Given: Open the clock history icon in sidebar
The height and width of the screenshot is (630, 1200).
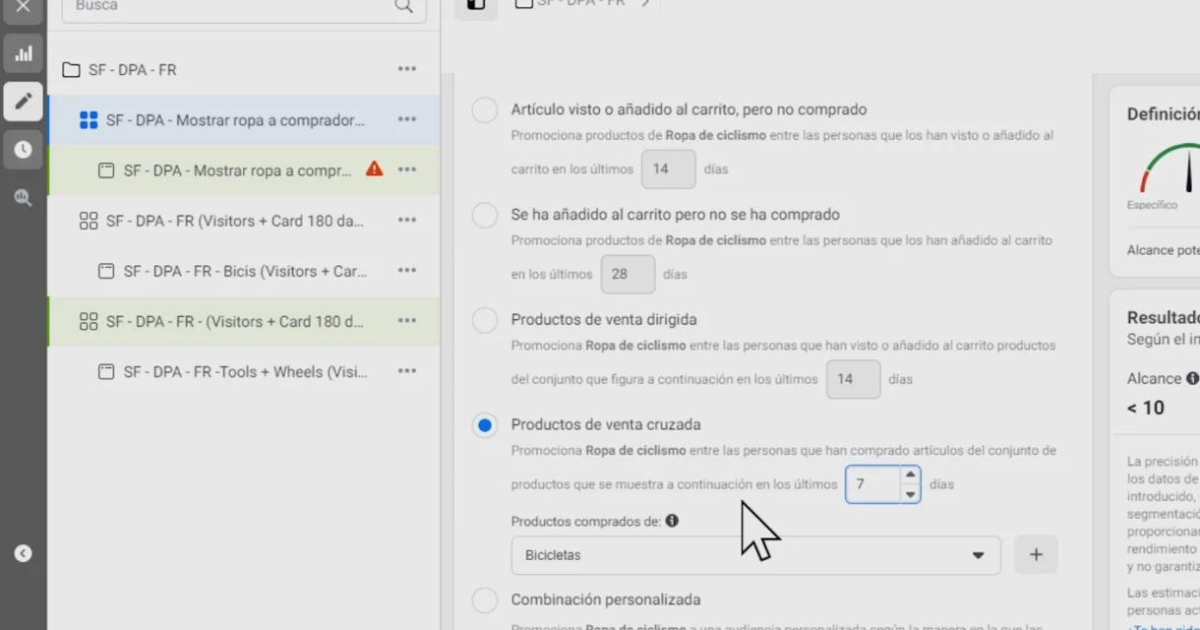Looking at the screenshot, I should coord(23,149).
